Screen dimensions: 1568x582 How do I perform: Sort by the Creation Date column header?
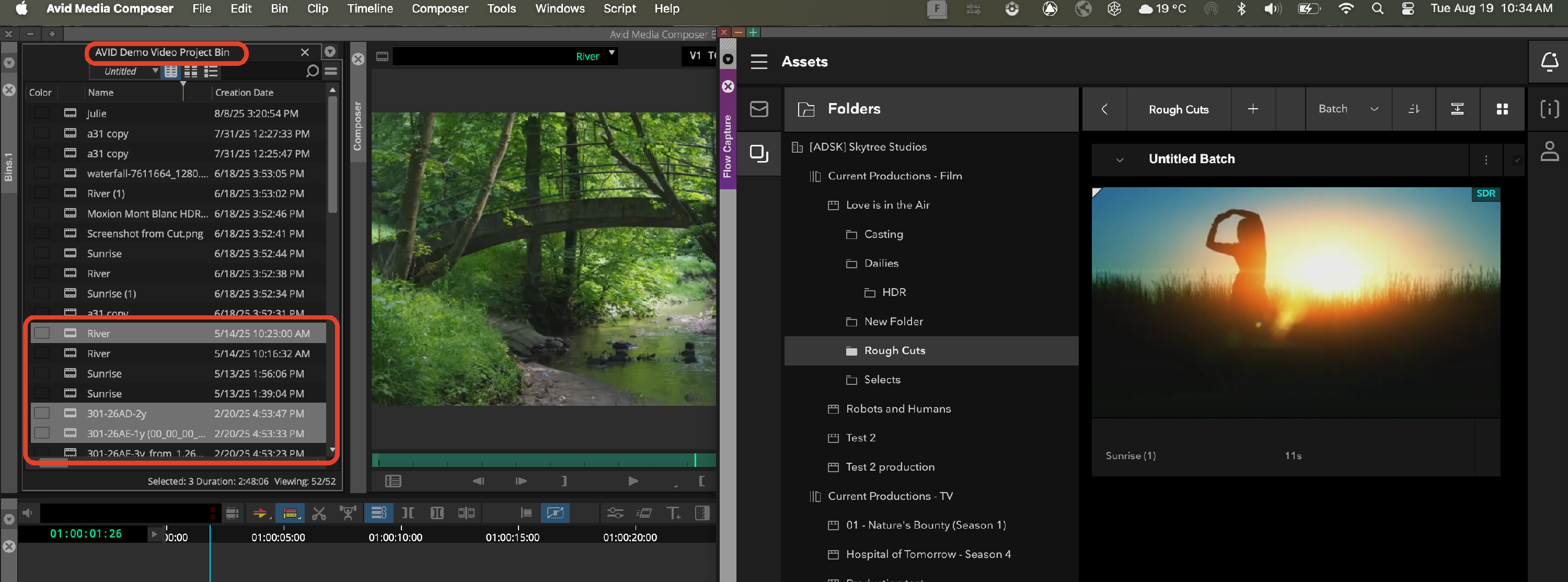(x=244, y=93)
